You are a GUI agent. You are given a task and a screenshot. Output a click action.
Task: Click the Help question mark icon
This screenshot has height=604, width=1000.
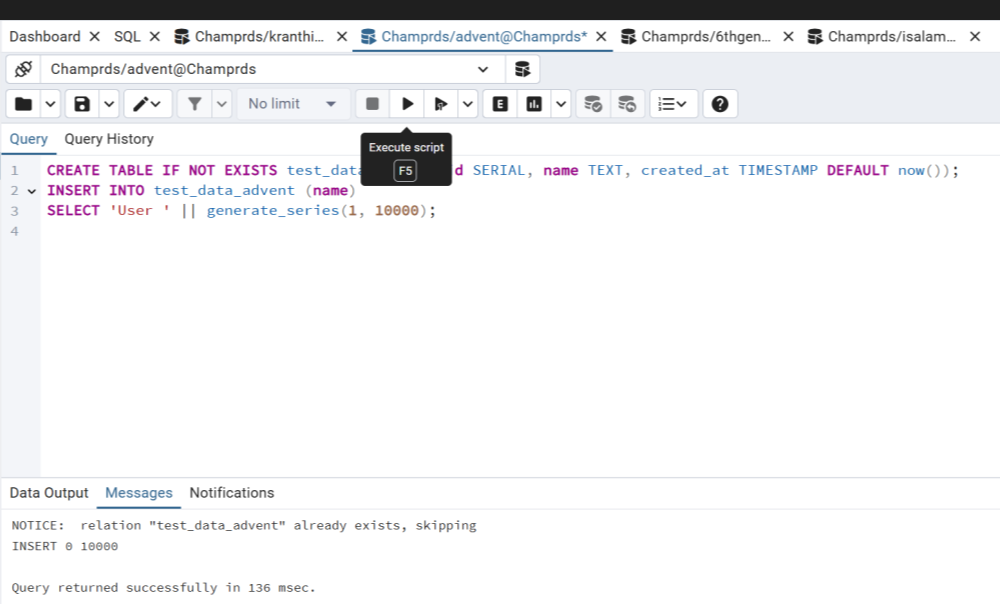click(x=720, y=104)
